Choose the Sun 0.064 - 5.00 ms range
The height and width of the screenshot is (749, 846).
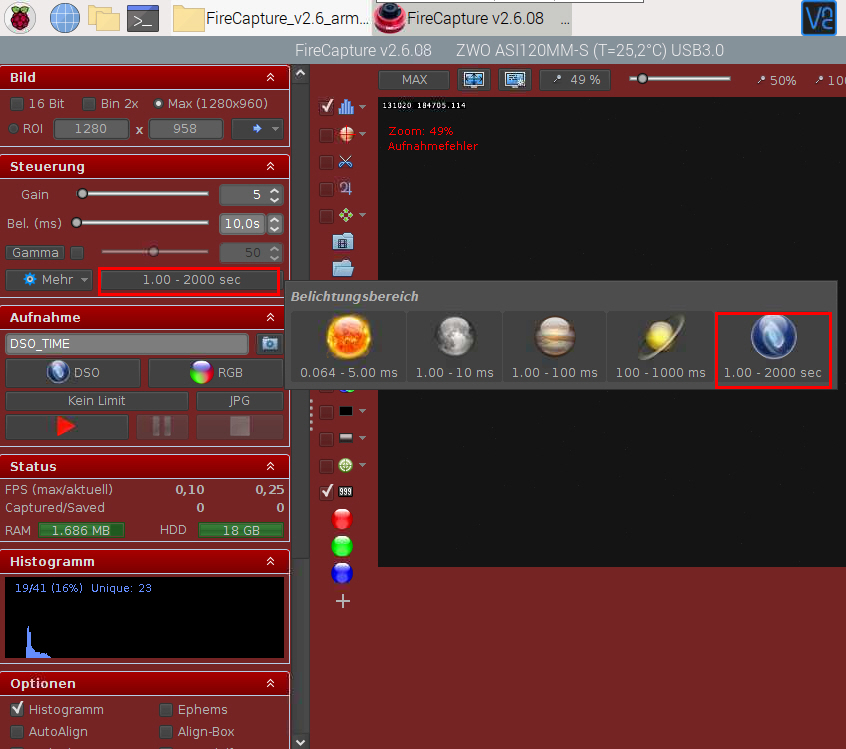[x=349, y=349]
